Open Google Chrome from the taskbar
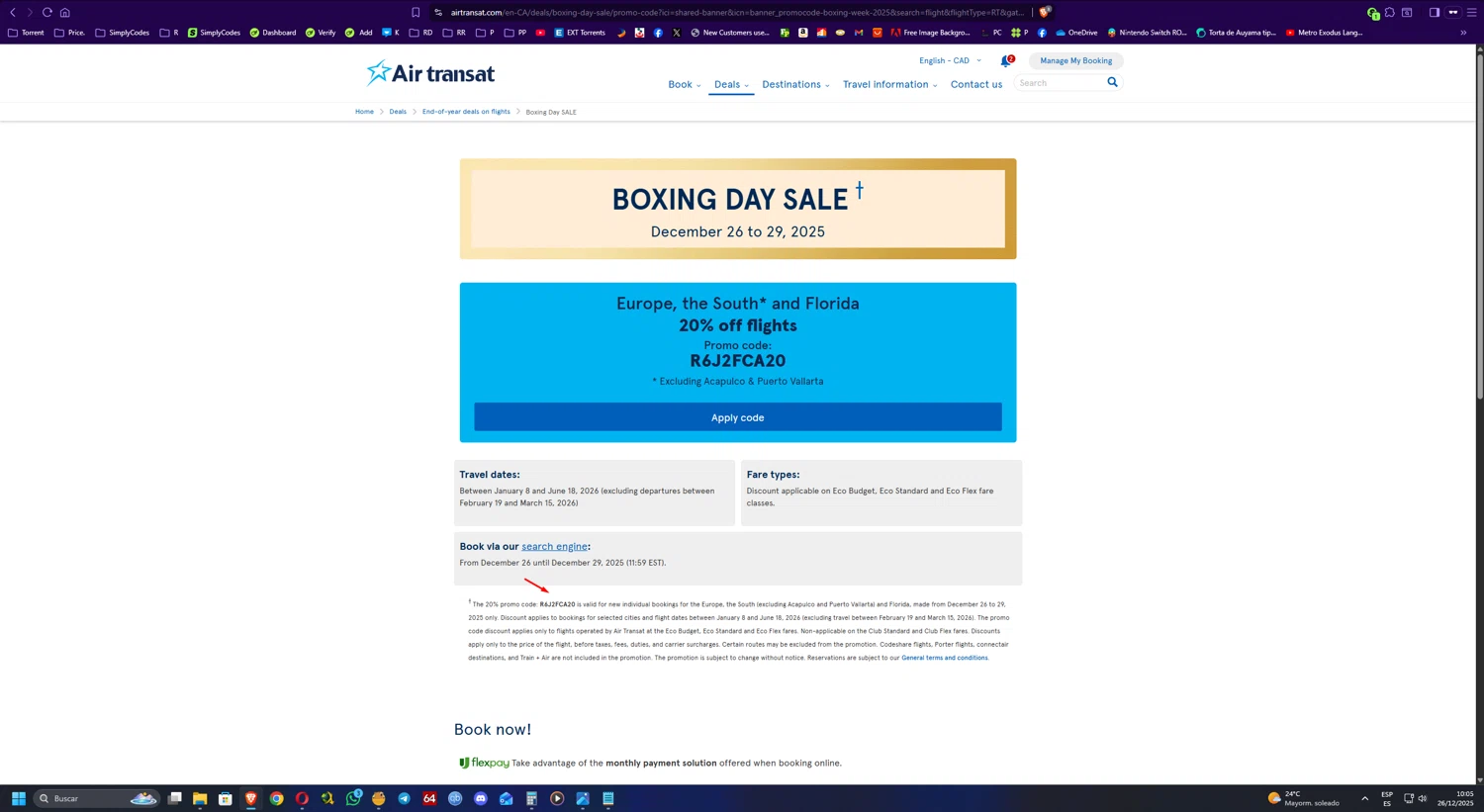 (x=277, y=798)
